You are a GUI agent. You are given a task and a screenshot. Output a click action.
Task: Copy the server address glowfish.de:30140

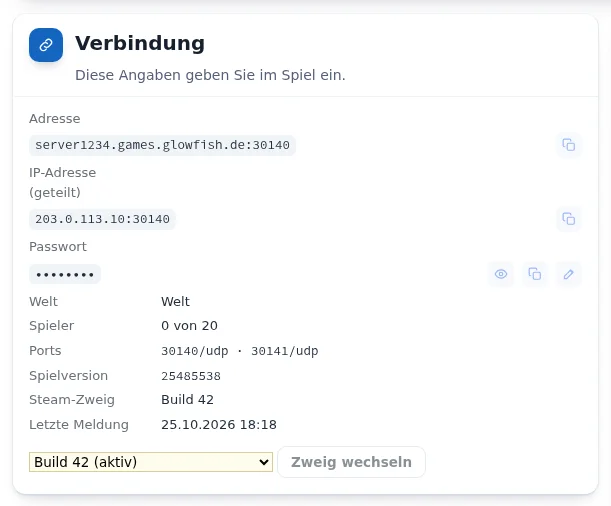(569, 145)
